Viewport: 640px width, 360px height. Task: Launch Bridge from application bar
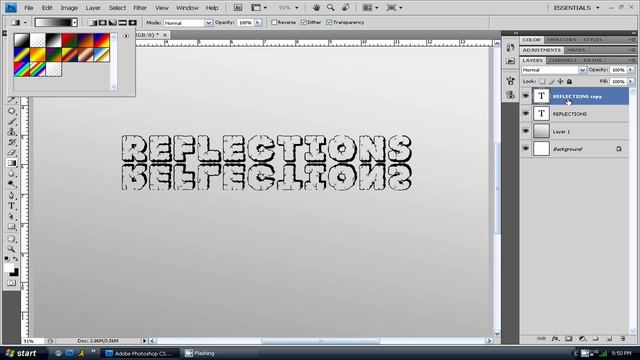click(238, 8)
